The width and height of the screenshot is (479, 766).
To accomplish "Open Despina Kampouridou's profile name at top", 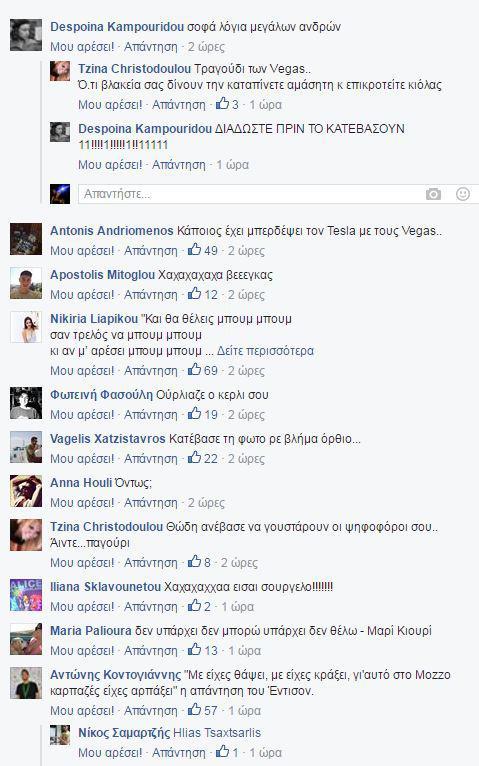I will 117,26.
